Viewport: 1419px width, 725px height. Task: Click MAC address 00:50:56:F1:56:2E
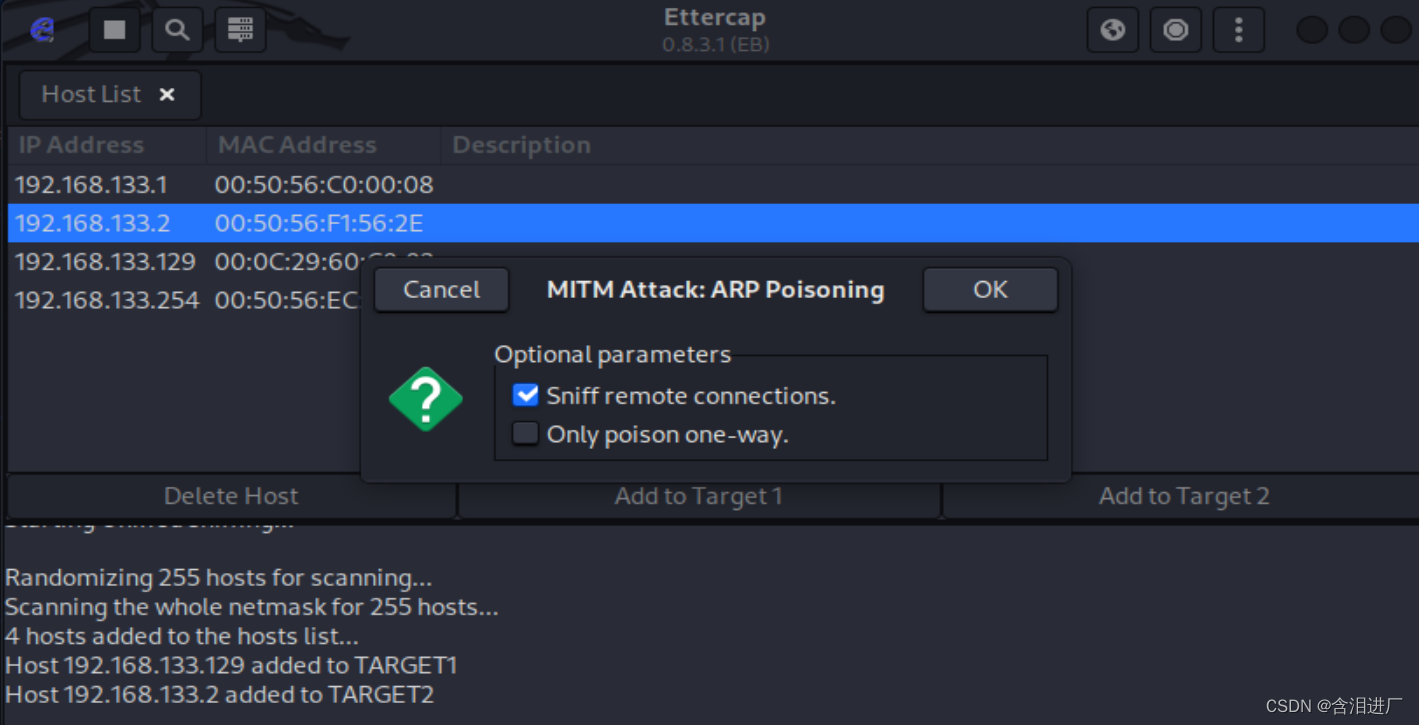pyautogui.click(x=319, y=223)
